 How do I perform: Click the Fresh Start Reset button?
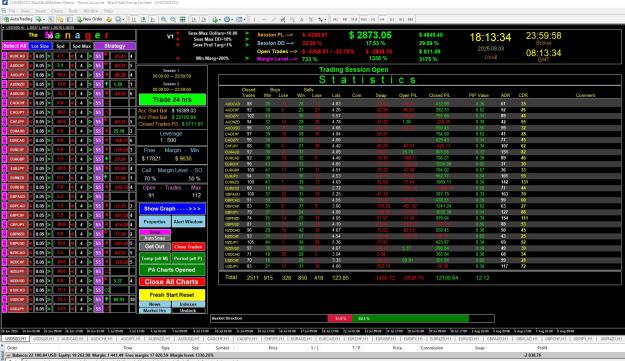[x=172, y=295]
